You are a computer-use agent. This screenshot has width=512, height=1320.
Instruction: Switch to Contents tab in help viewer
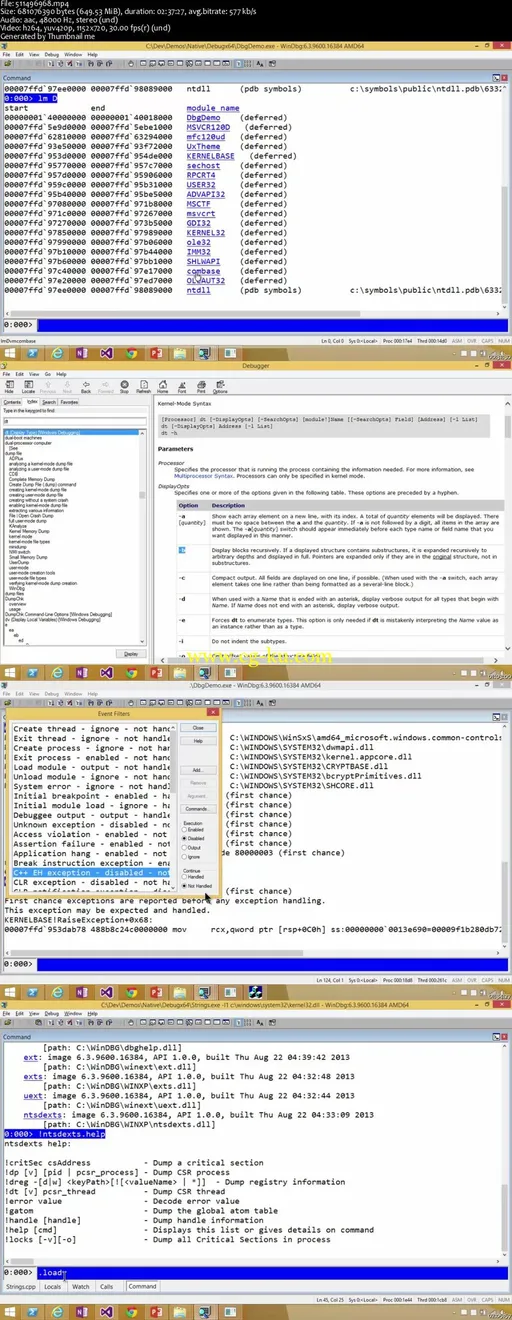[x=11, y=402]
